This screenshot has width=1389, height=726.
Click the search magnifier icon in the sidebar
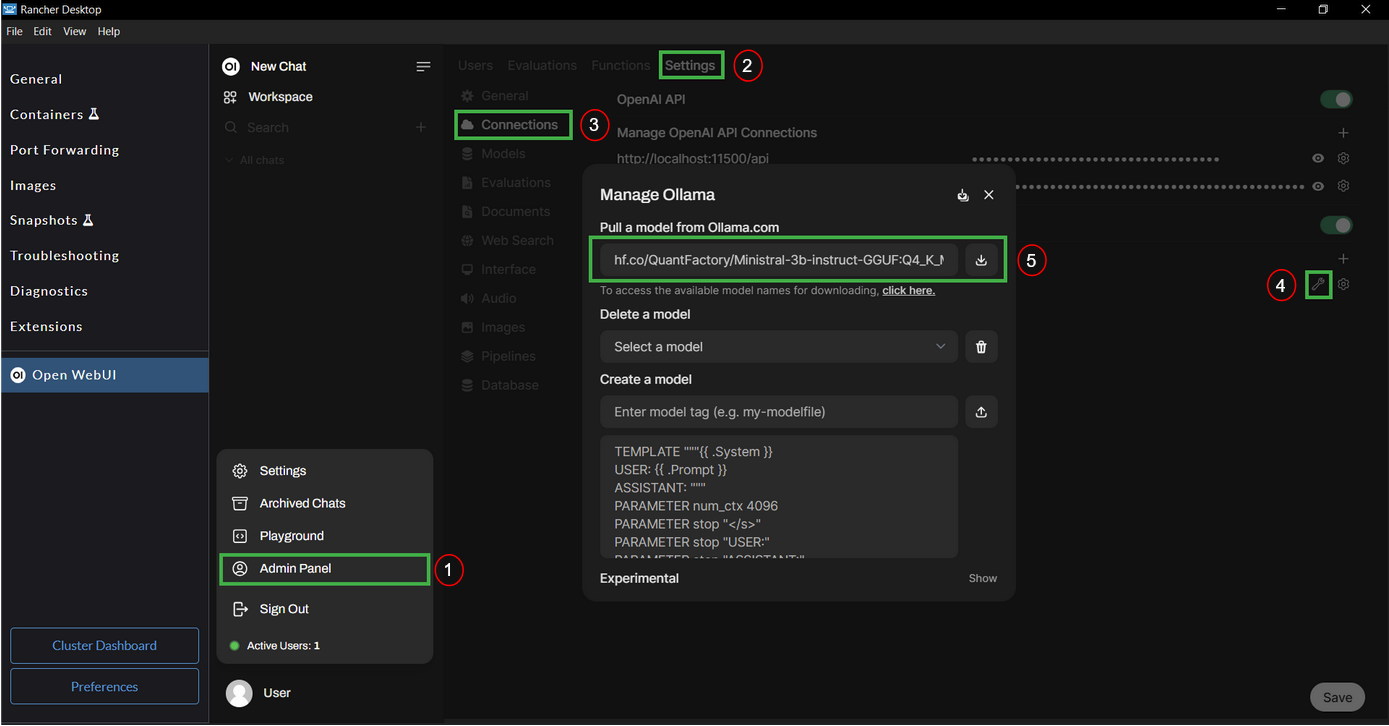231,127
